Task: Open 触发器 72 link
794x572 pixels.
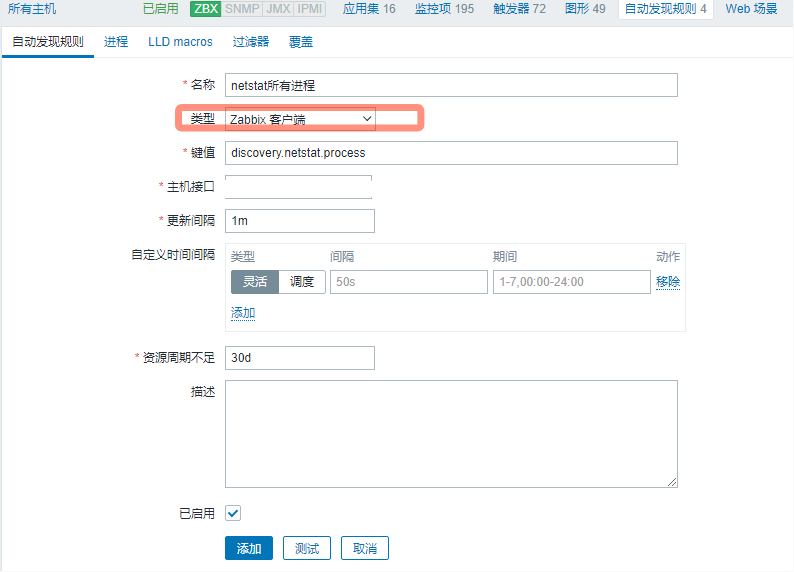Action: (520, 9)
